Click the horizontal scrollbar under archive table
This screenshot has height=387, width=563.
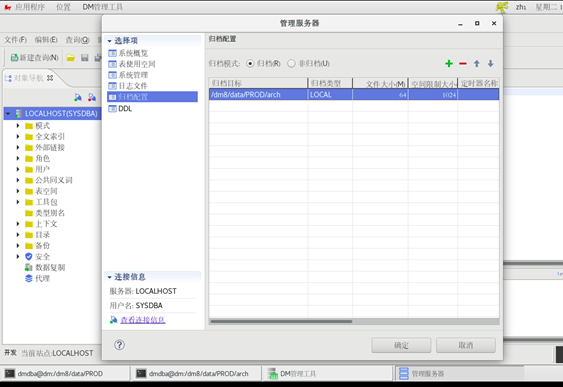click(x=281, y=321)
